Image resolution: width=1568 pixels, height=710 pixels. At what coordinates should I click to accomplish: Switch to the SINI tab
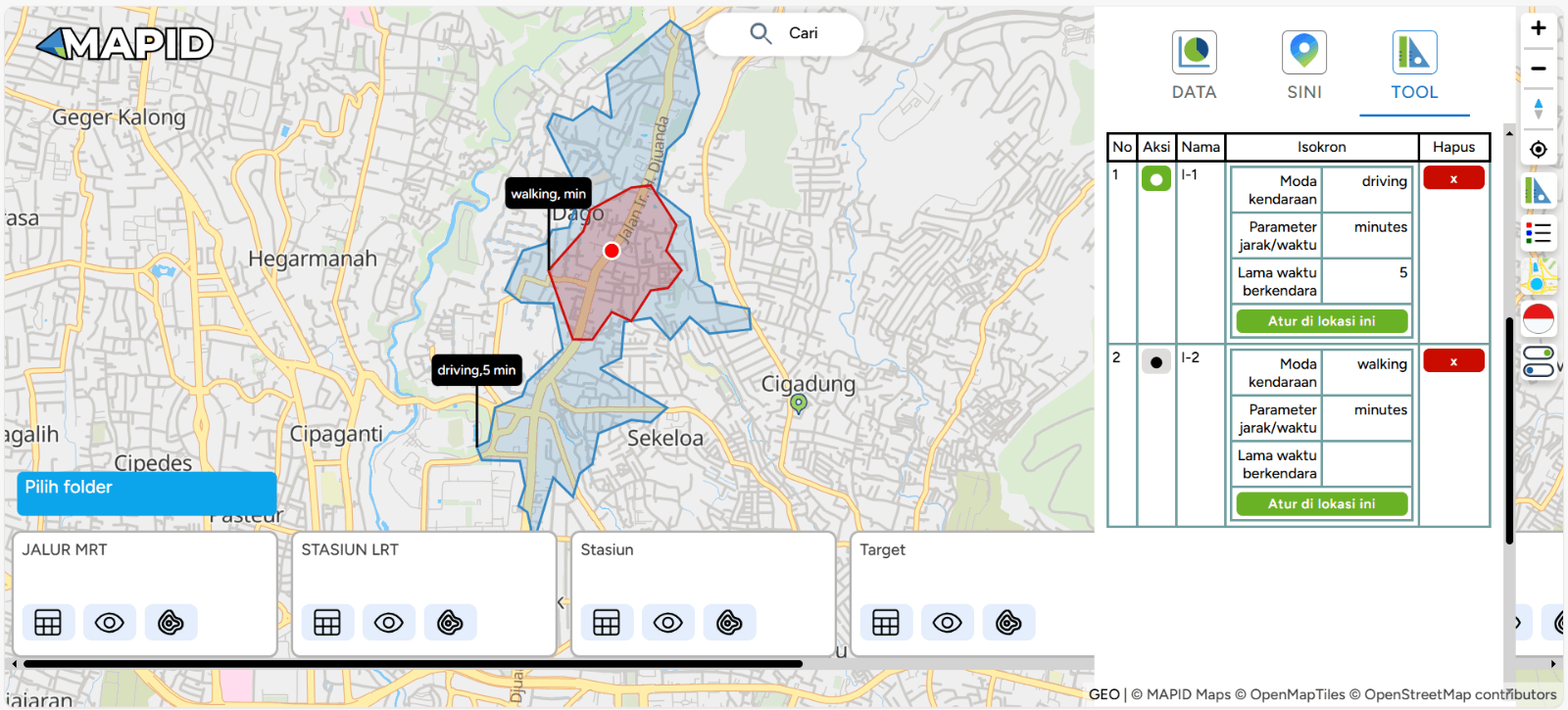(1304, 66)
